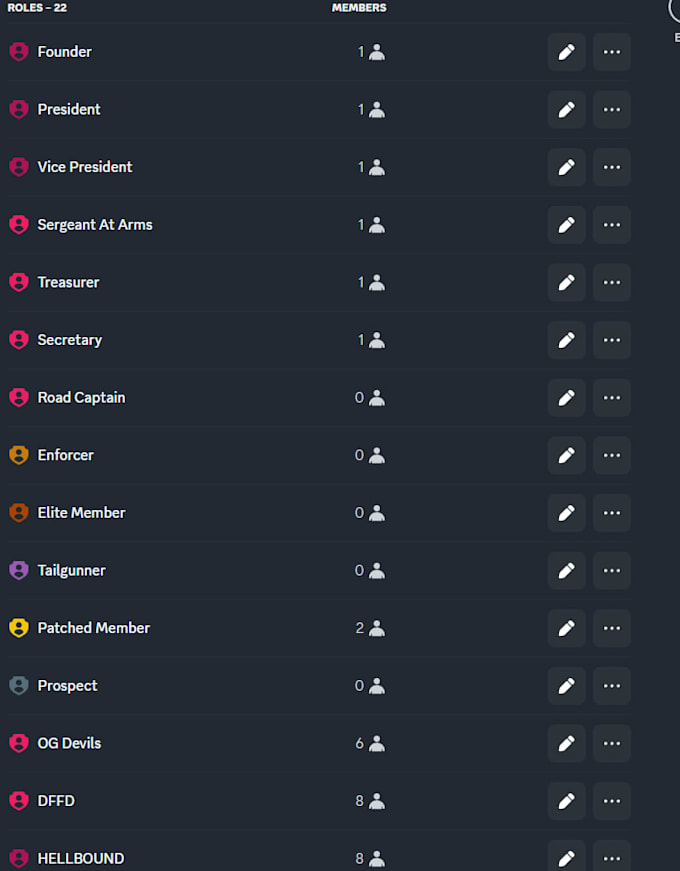This screenshot has width=680, height=871.
Task: Expand more options for DFFD role
Action: pos(612,800)
